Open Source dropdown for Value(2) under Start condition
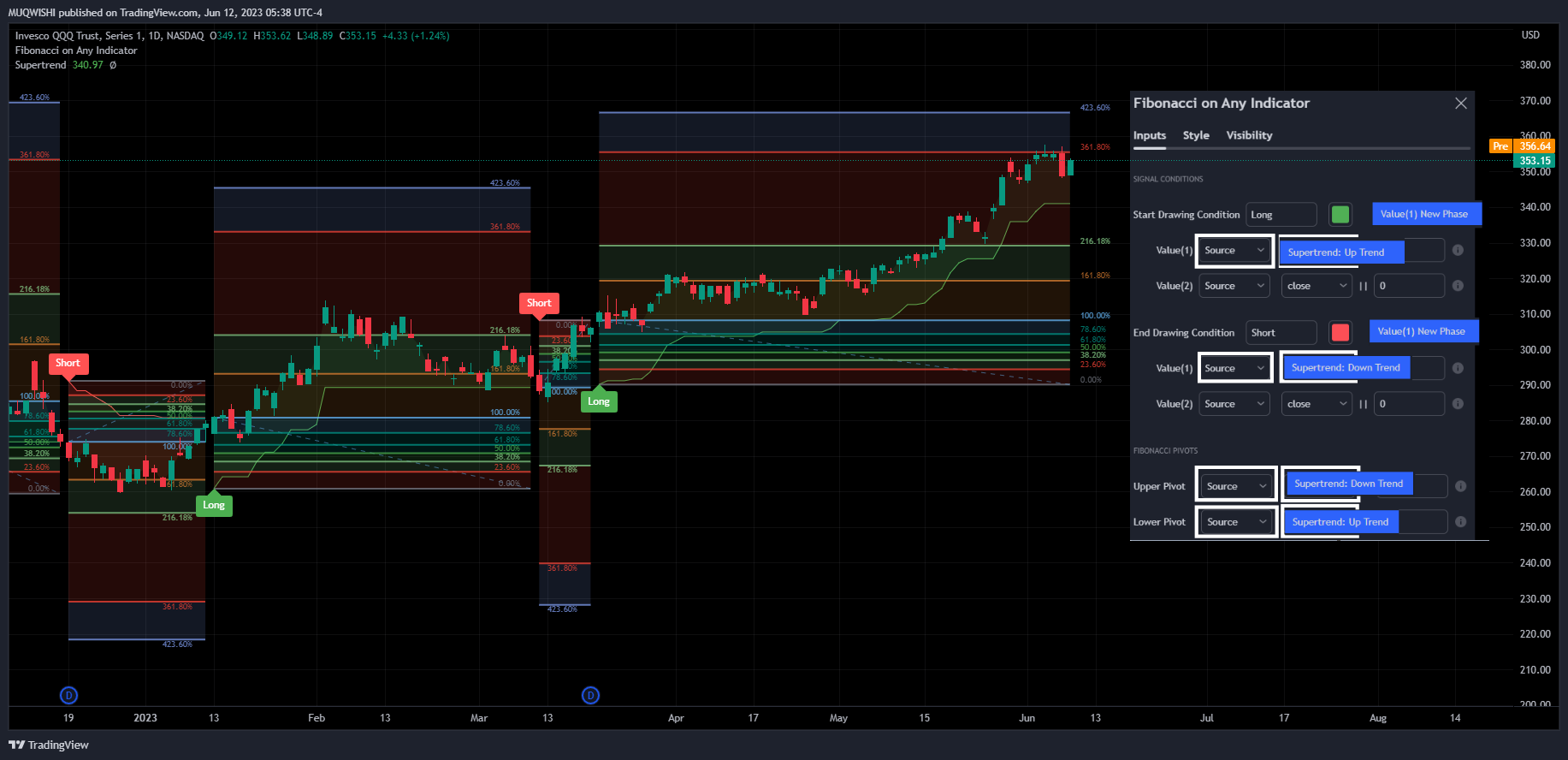 pos(1234,286)
